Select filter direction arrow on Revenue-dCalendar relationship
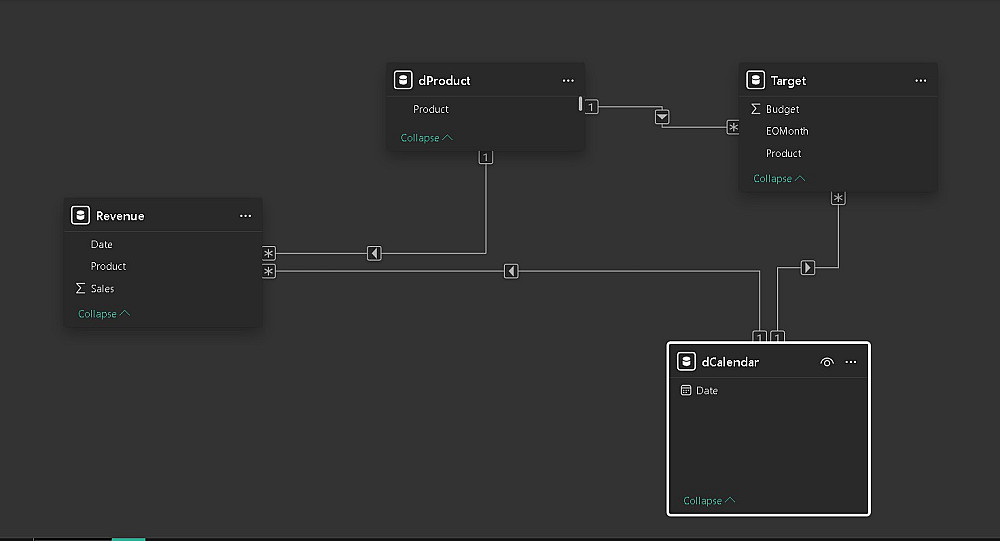 coord(511,271)
